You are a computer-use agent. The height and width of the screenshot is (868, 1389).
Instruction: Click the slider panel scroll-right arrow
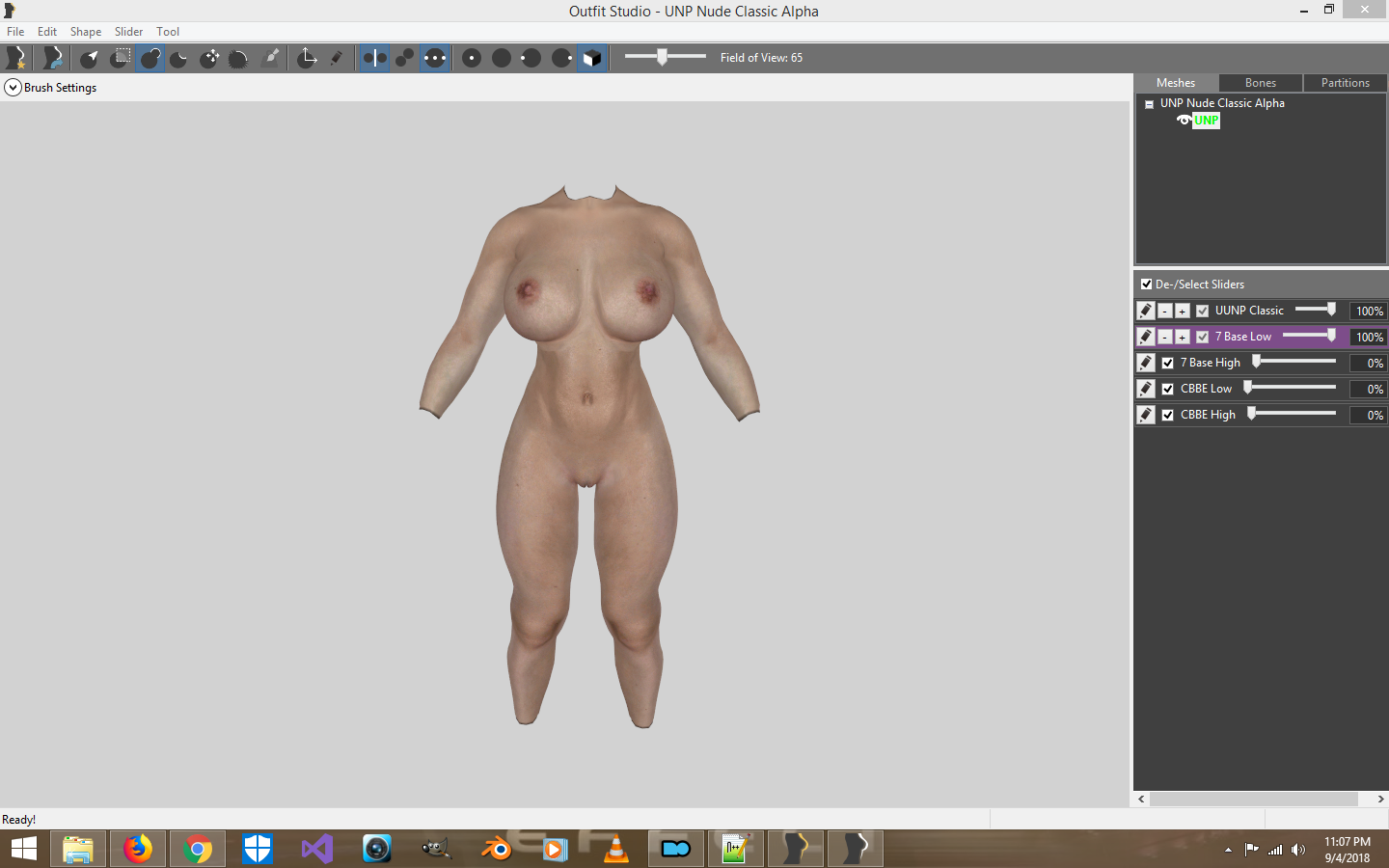pyautogui.click(x=1380, y=800)
